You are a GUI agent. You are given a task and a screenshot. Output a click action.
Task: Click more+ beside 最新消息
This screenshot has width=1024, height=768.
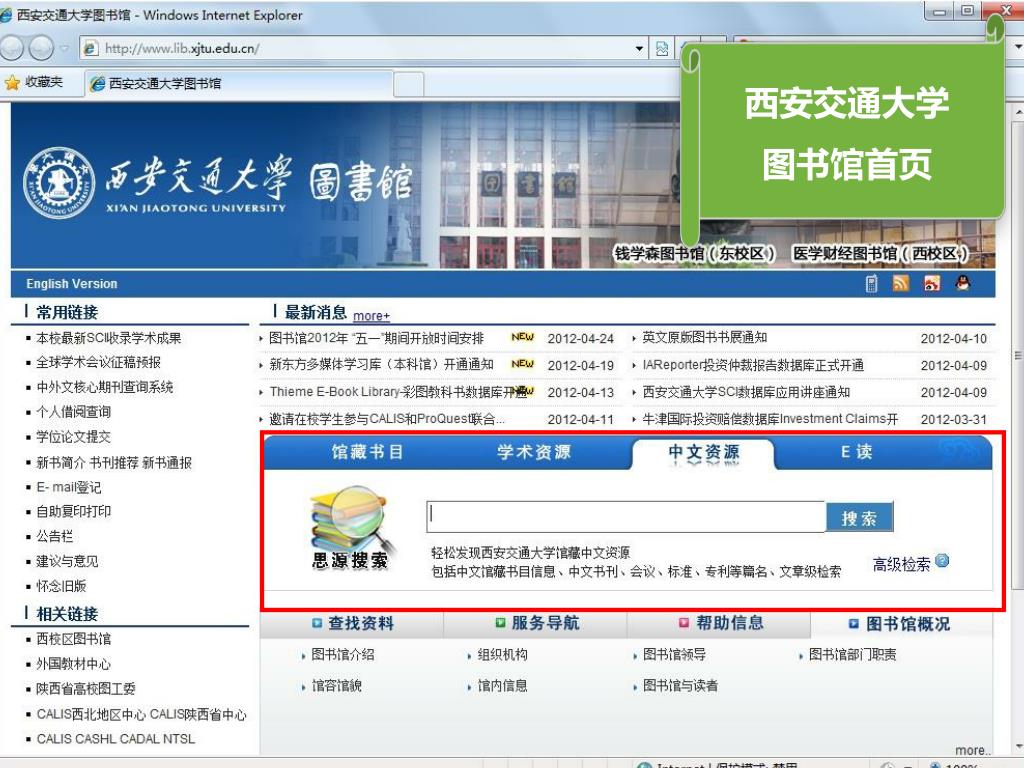pos(371,316)
